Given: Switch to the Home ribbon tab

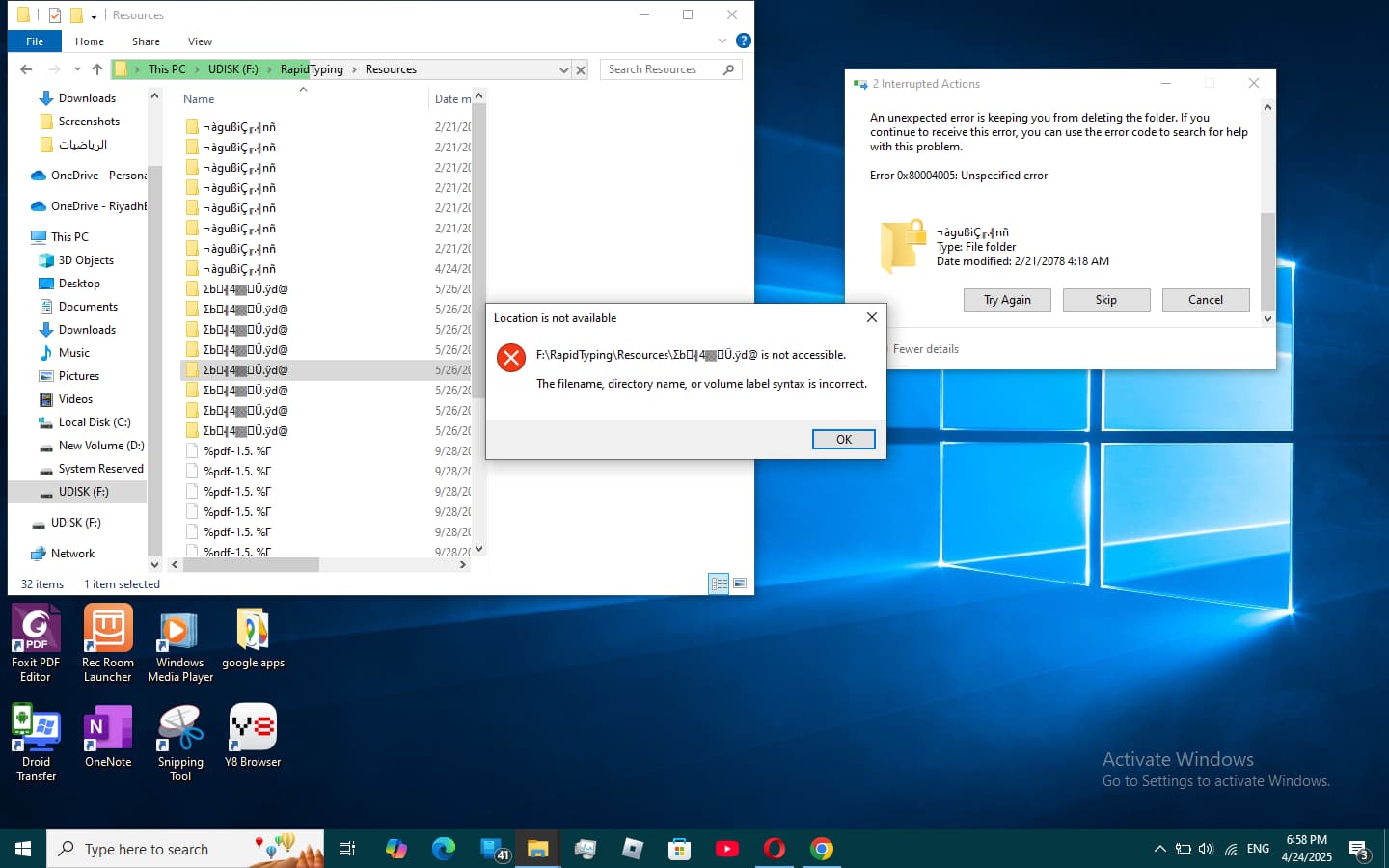Looking at the screenshot, I should coord(90,41).
